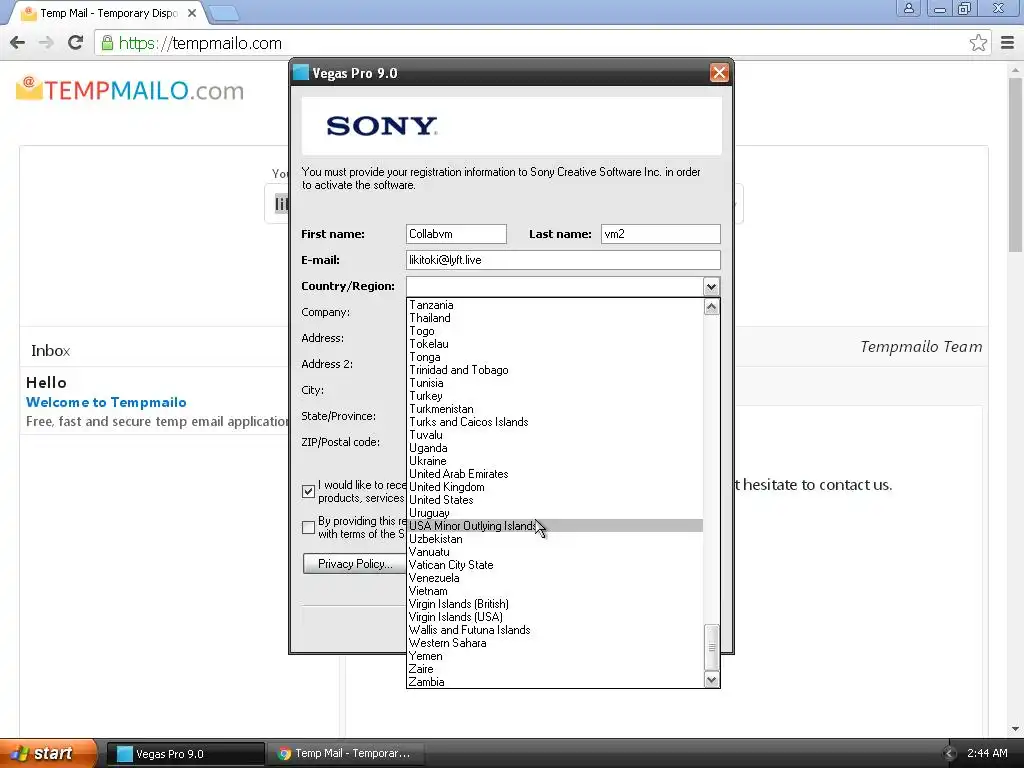This screenshot has height=768, width=1024.
Task: Pick Western Sahara in the list
Action: coord(554,643)
